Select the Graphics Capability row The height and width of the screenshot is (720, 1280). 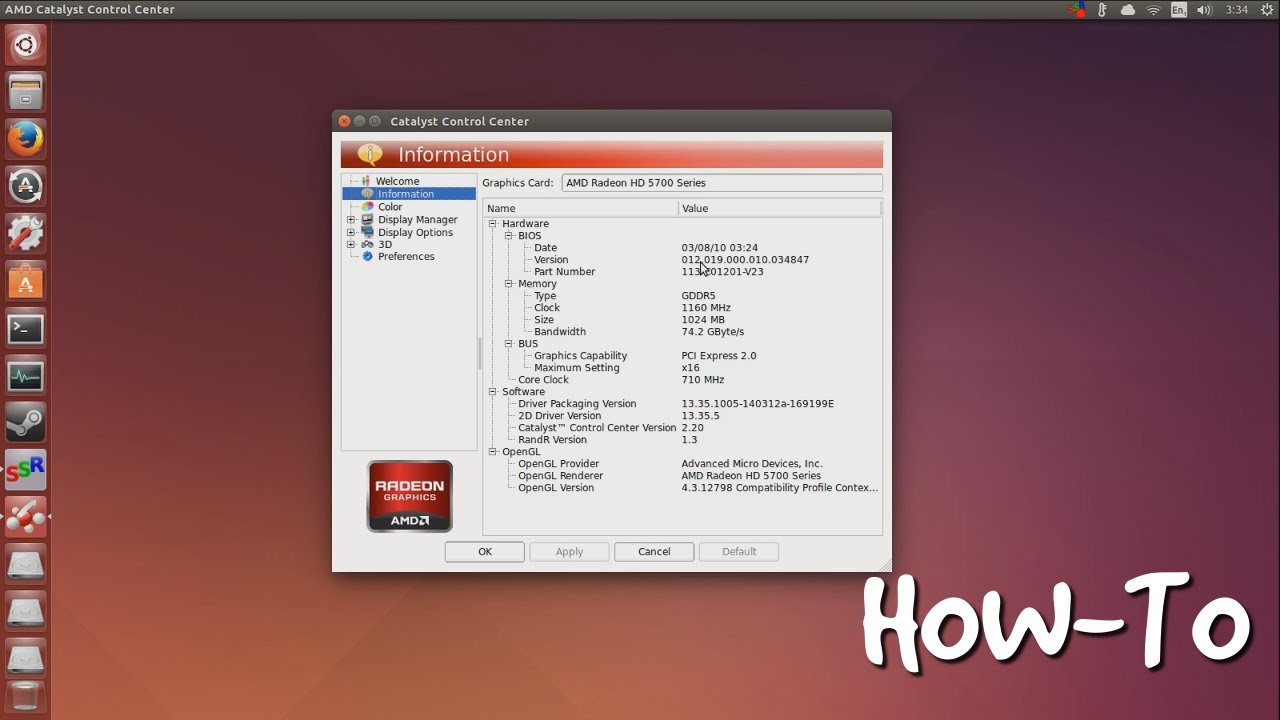[x=682, y=356]
